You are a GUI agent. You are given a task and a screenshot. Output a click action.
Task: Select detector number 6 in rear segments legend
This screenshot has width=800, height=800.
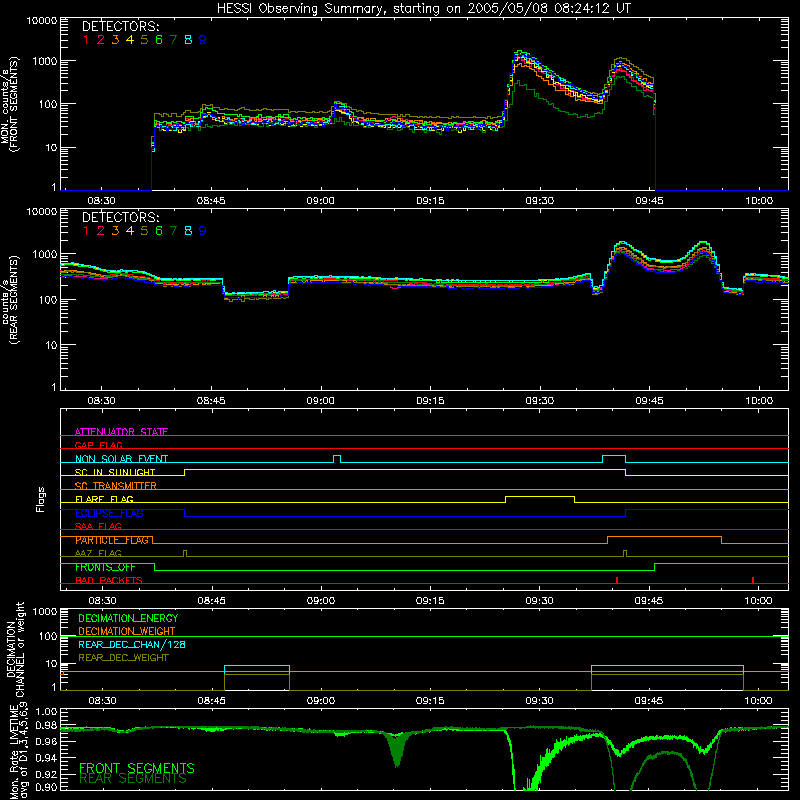click(x=159, y=231)
